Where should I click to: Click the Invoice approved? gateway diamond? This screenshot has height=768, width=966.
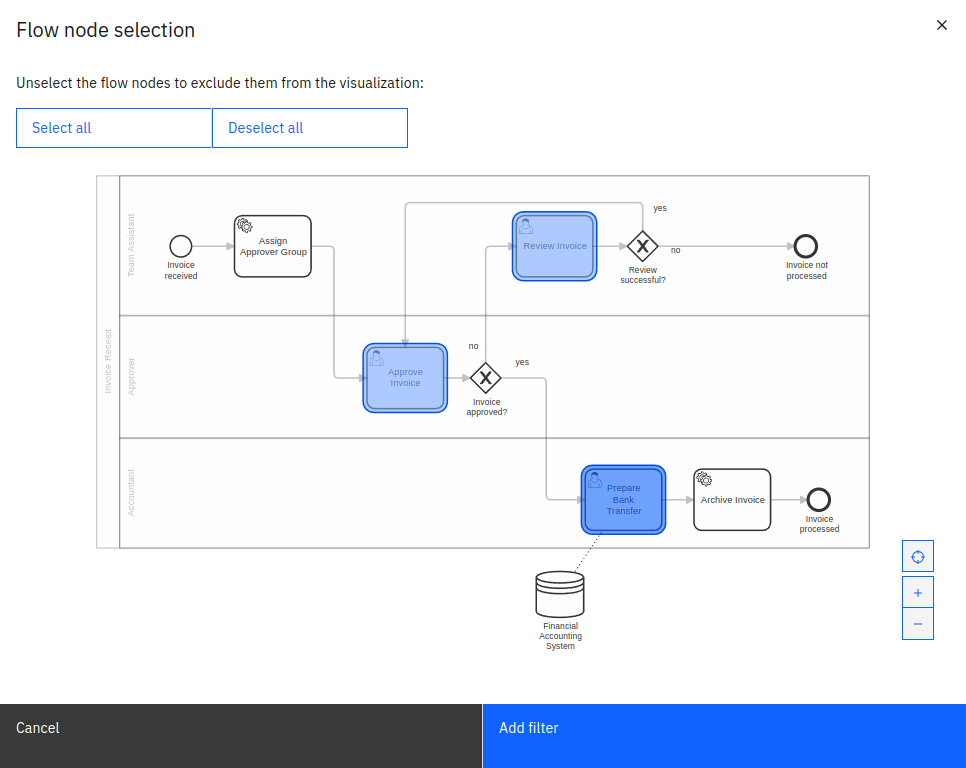point(486,380)
